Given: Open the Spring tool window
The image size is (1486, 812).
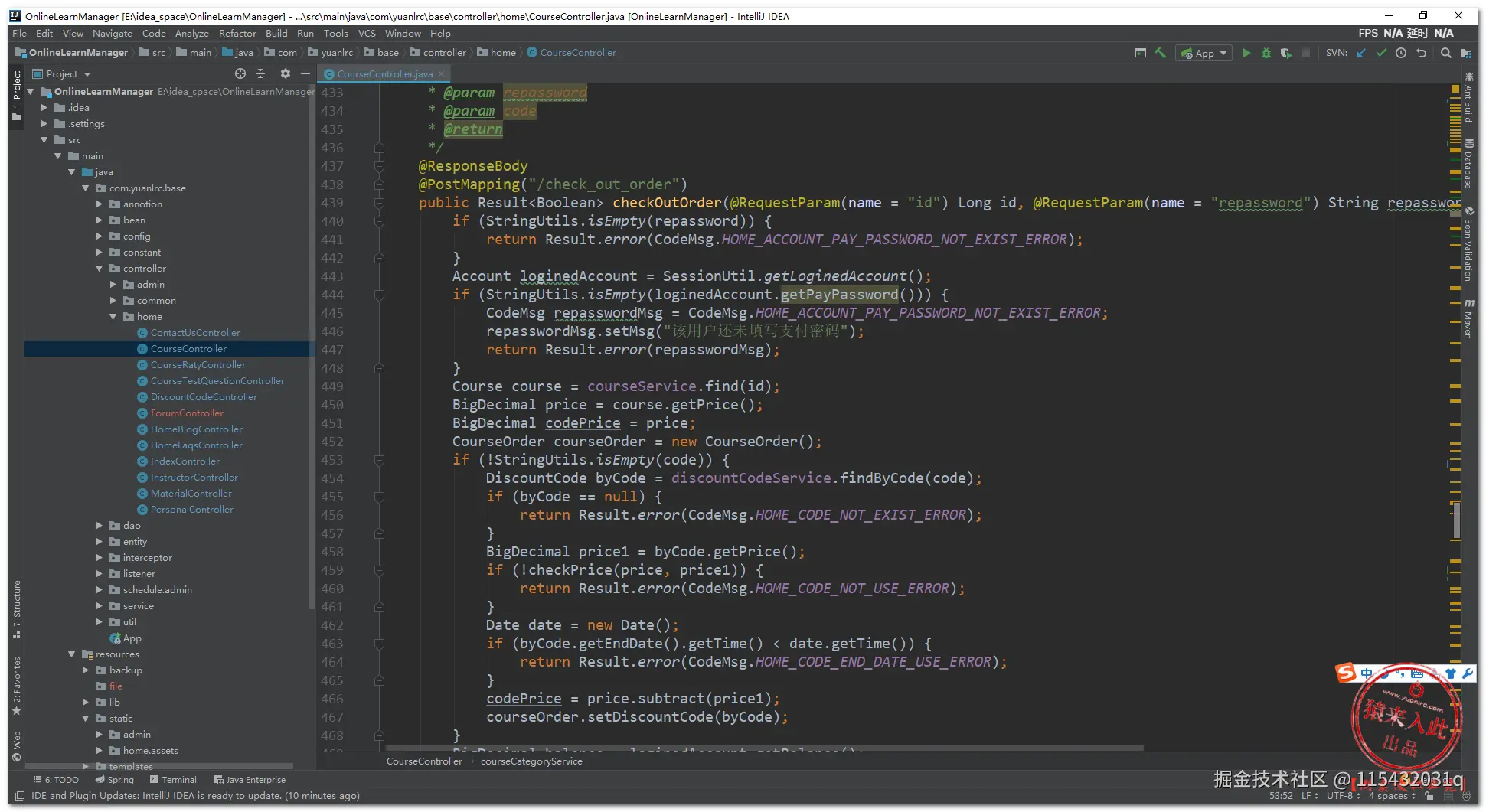Looking at the screenshot, I should point(115,780).
